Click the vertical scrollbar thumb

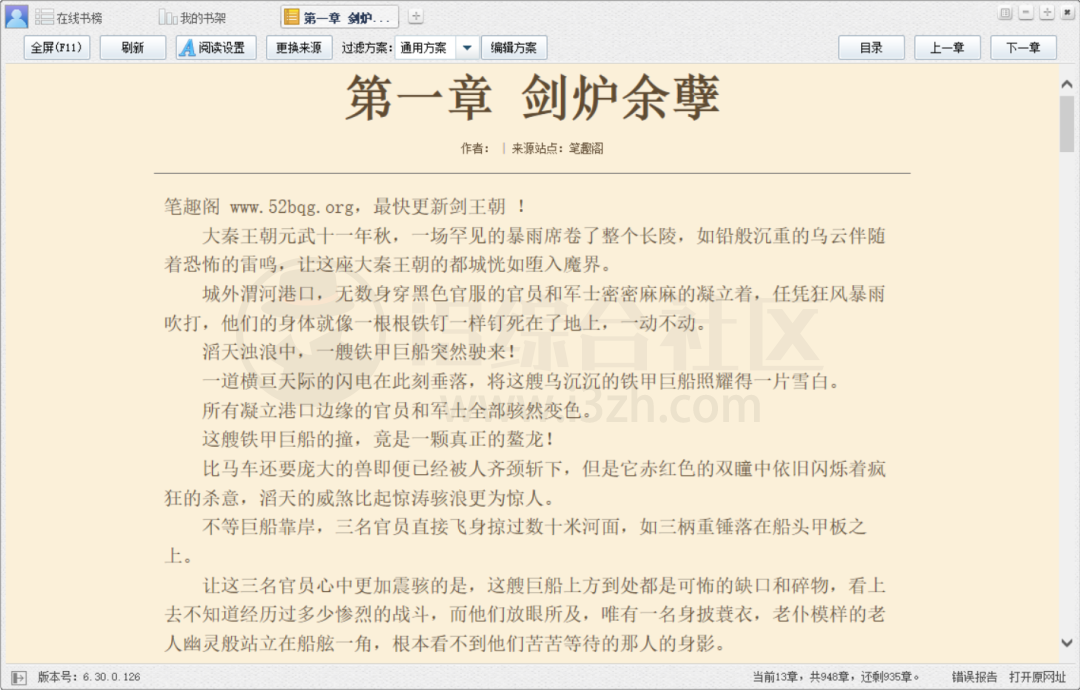(1067, 123)
